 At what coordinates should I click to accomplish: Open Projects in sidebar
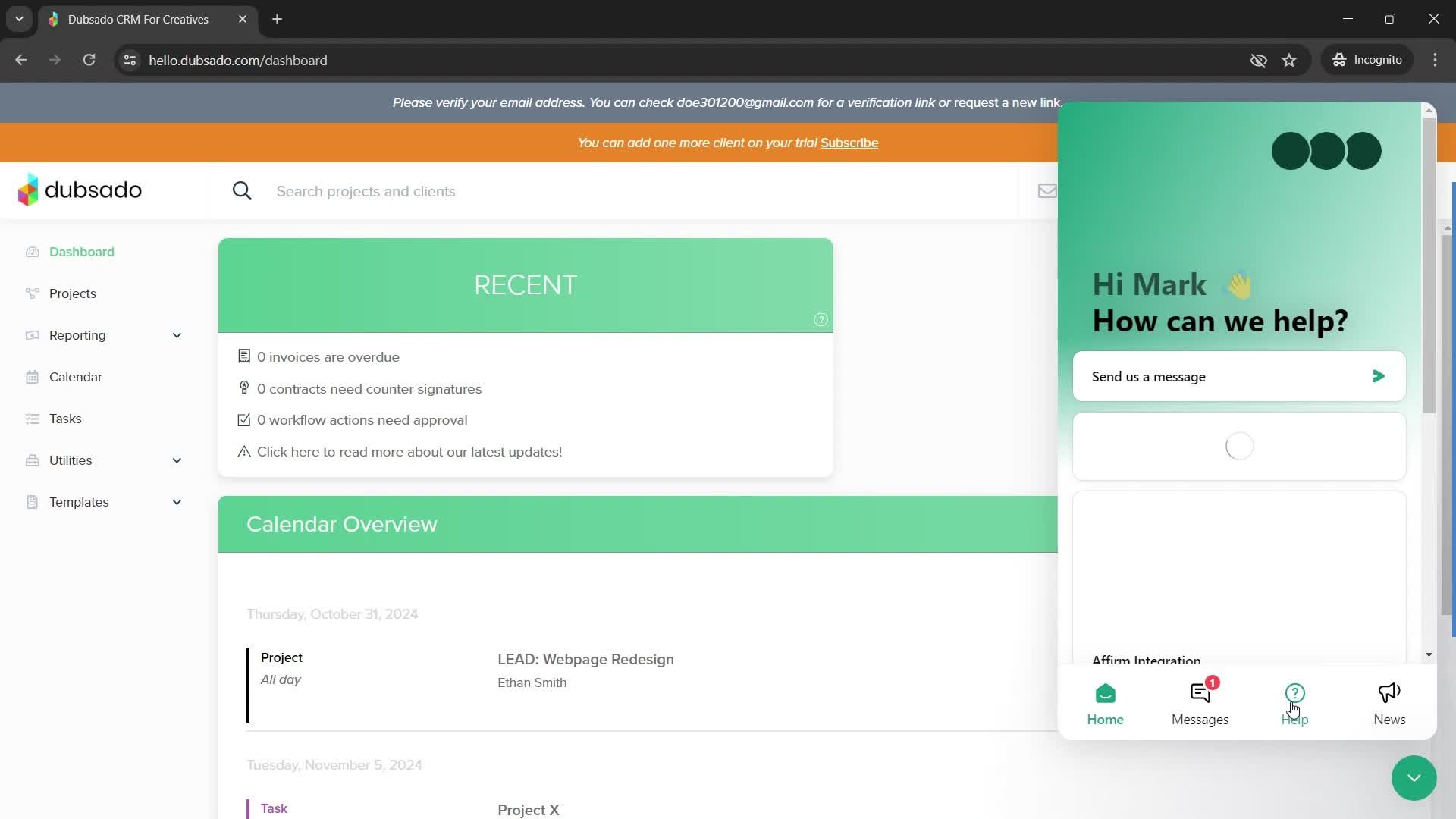[x=73, y=293]
